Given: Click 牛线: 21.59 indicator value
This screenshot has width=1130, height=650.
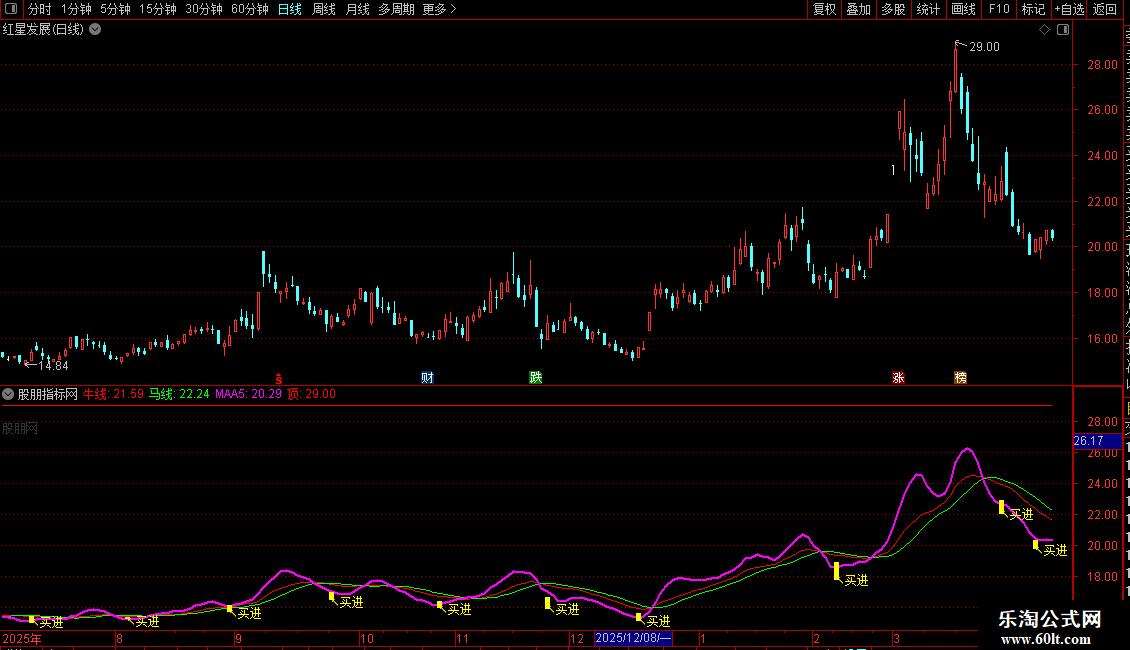Looking at the screenshot, I should 113,394.
